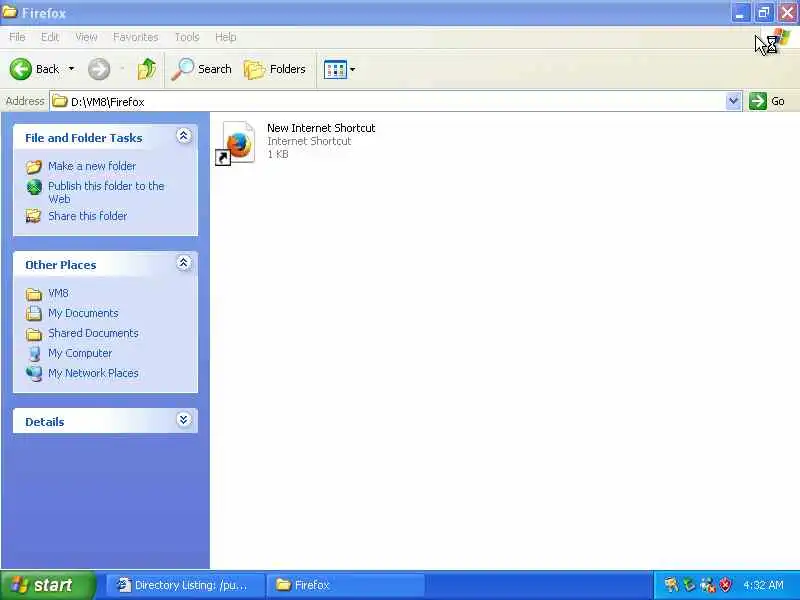Image resolution: width=800 pixels, height=600 pixels.
Task: Open the Views button menu
Action: [339, 69]
